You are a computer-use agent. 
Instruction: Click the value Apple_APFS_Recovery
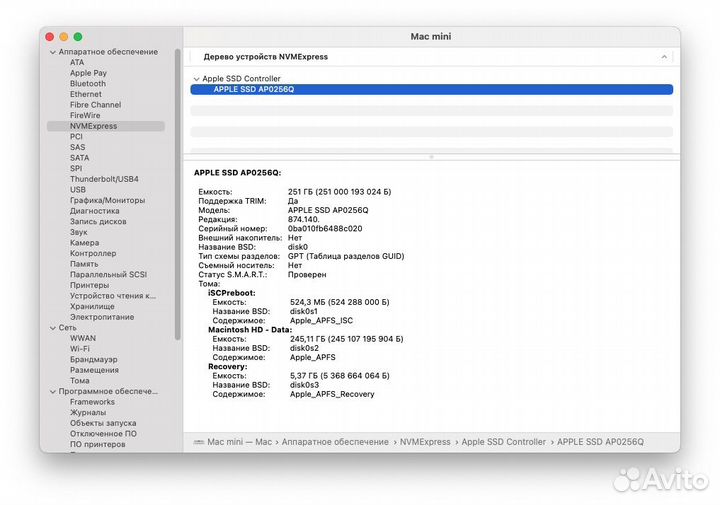[x=332, y=394]
